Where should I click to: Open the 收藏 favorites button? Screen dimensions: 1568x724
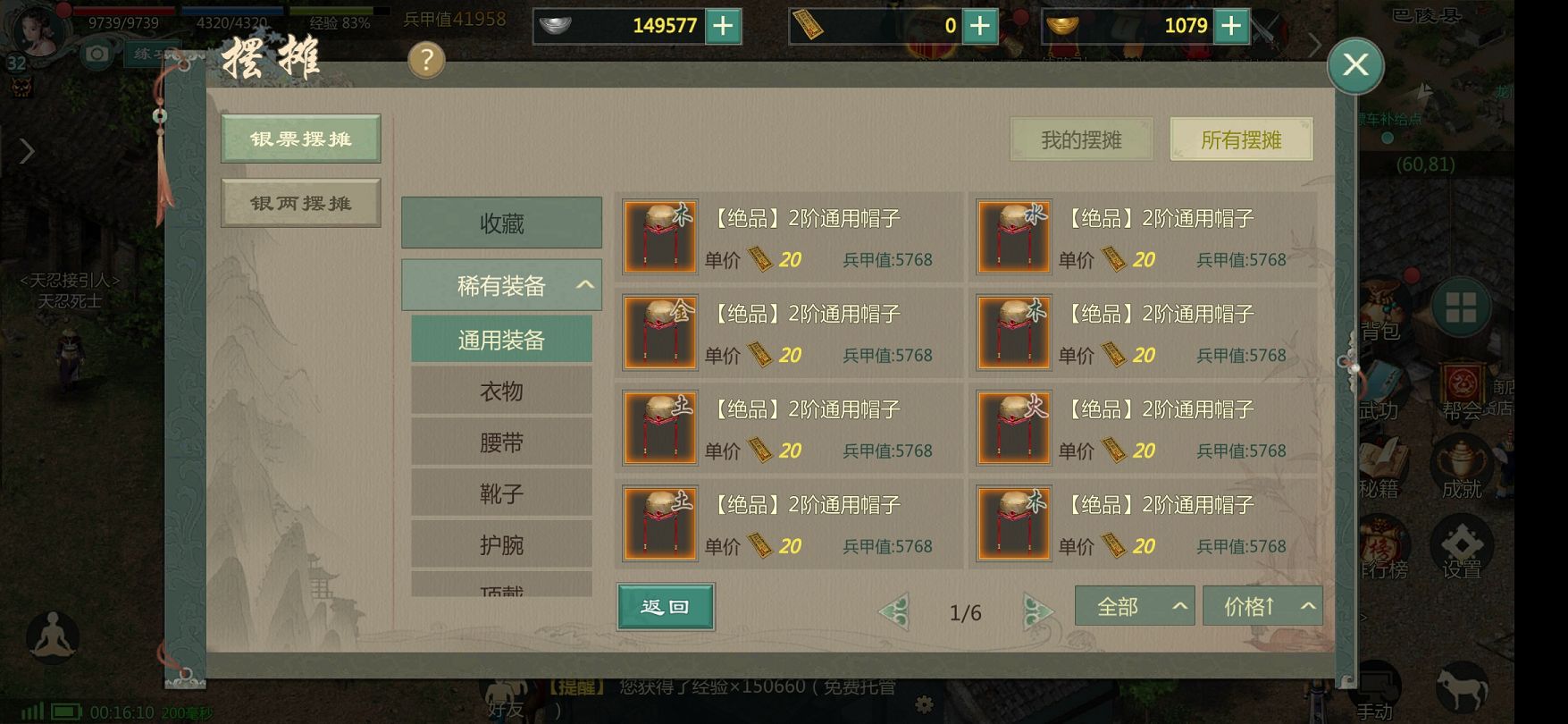coord(501,223)
